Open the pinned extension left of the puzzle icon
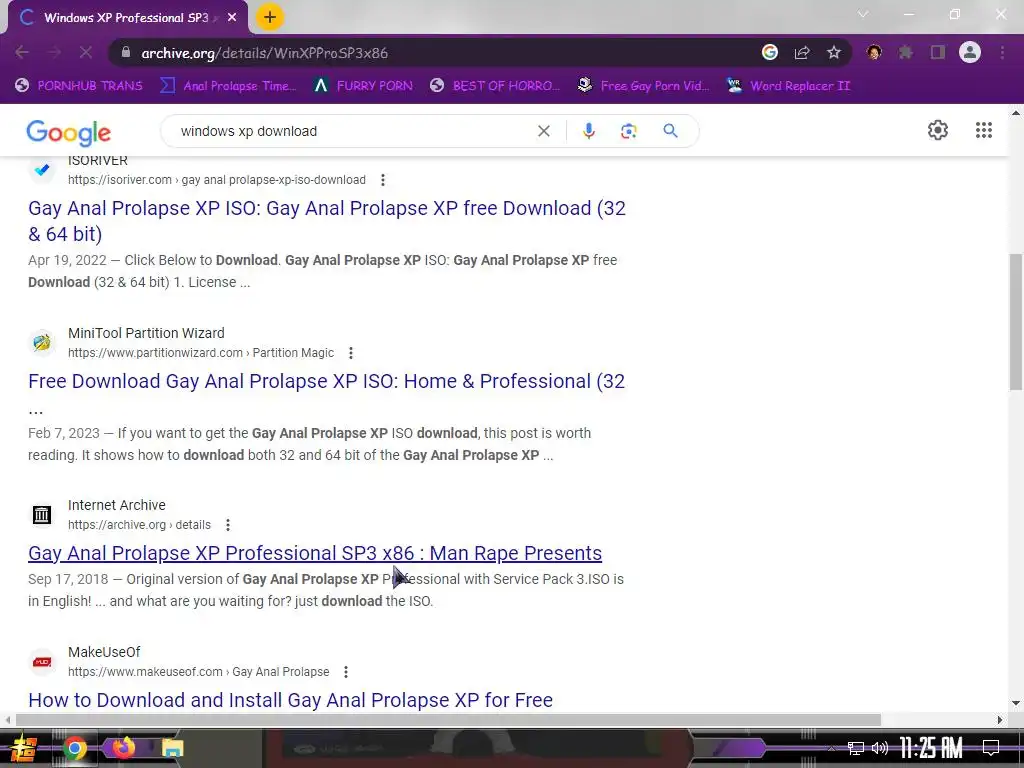Viewport: 1024px width, 768px height. pos(874,52)
